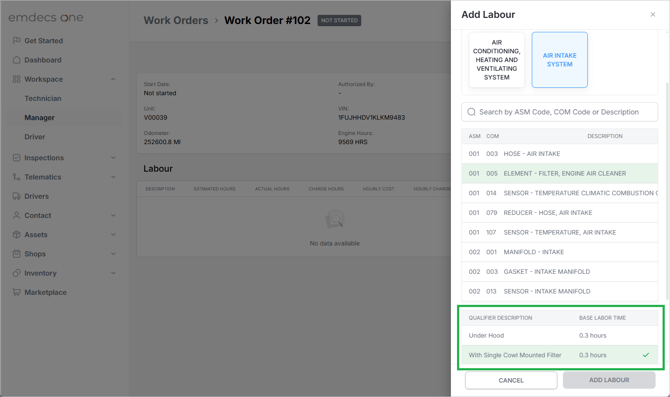Click the Telematics route icon
670x397 pixels.
[x=16, y=177]
